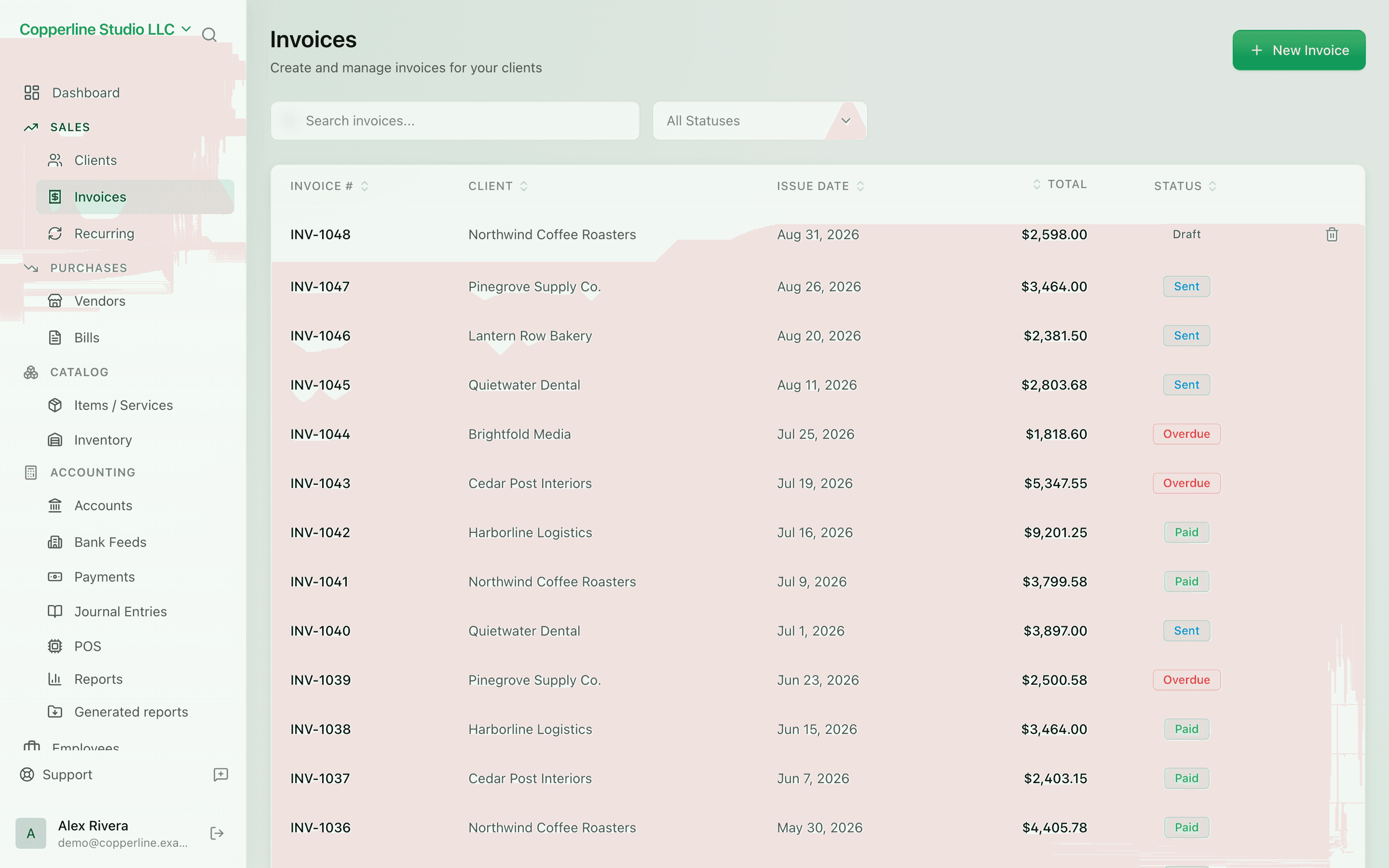The height and width of the screenshot is (868, 1389).
Task: Sort table by Client column
Action: [498, 186]
